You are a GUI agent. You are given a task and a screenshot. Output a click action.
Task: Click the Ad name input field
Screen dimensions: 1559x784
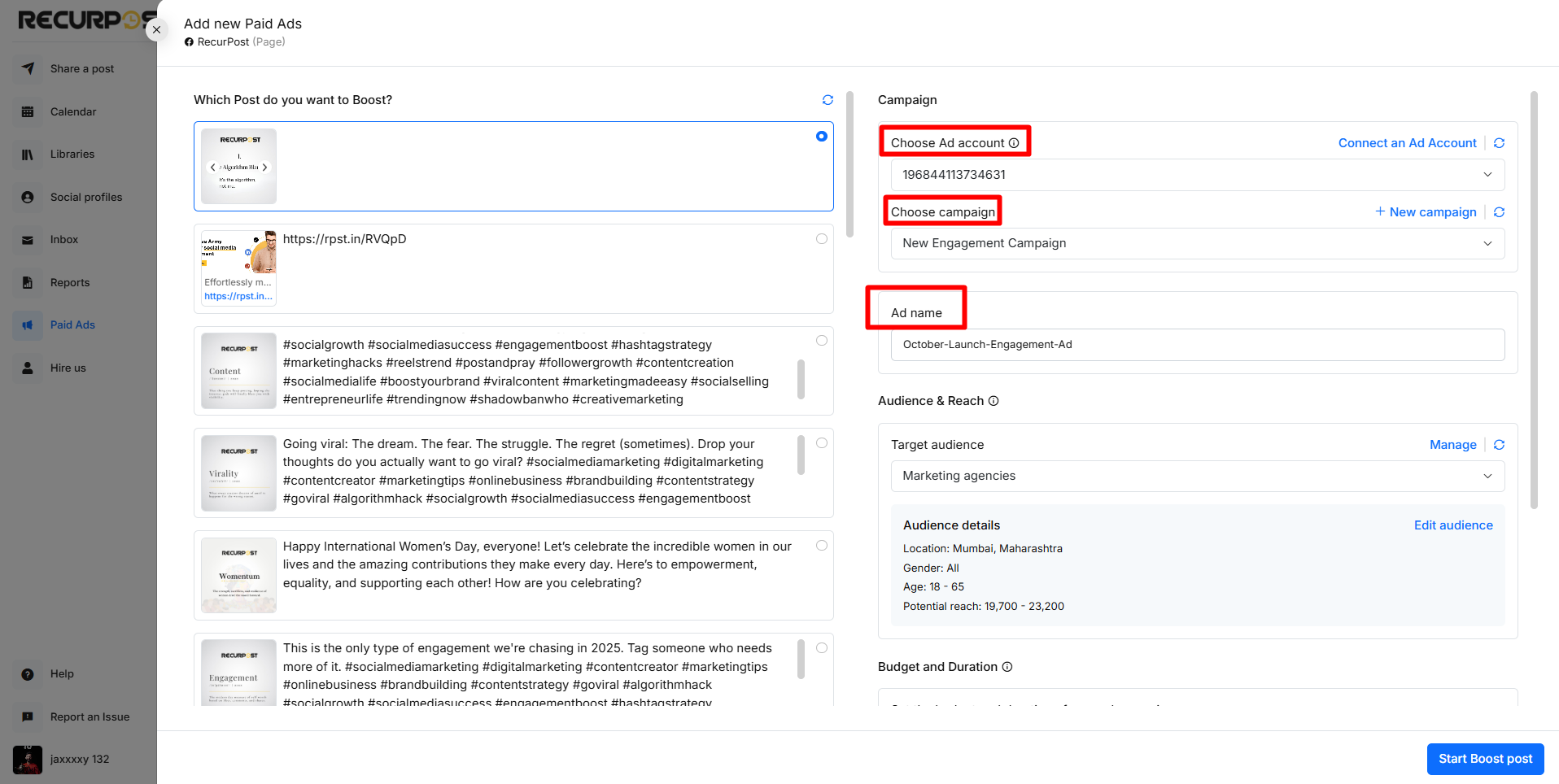coord(1197,345)
